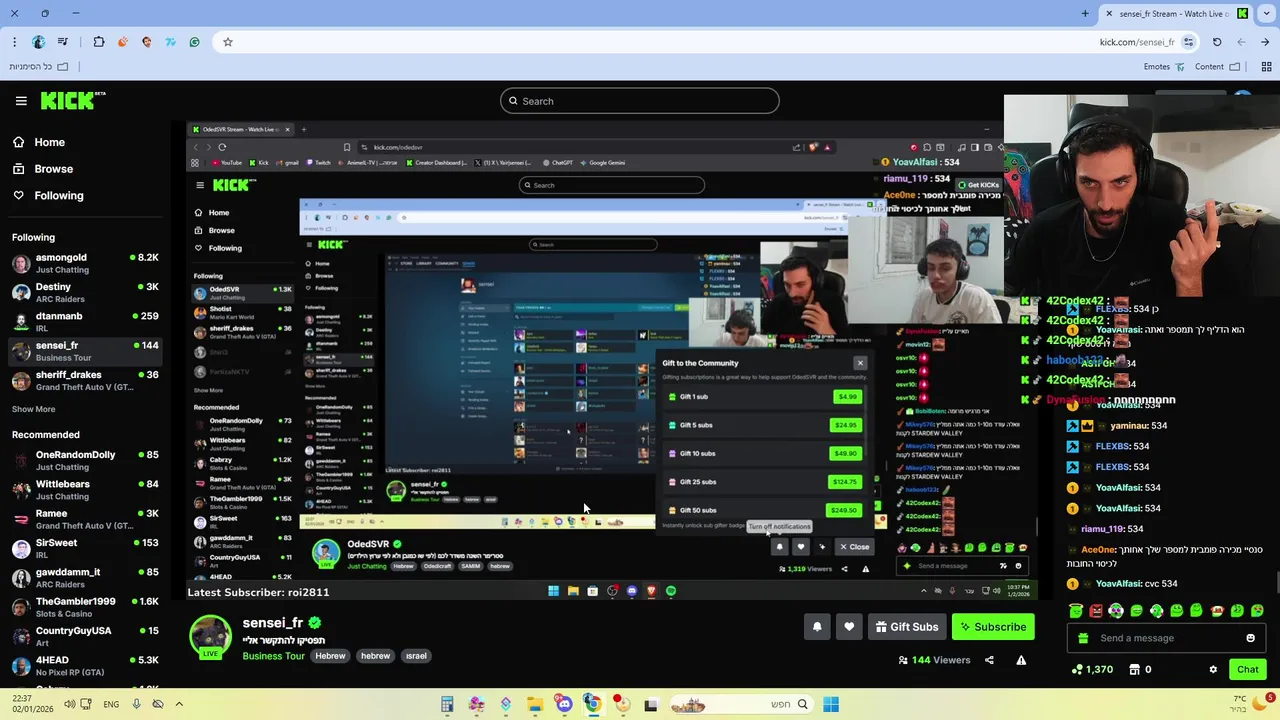Insert the first green halo emote
The image size is (1280, 720).
[1076, 611]
